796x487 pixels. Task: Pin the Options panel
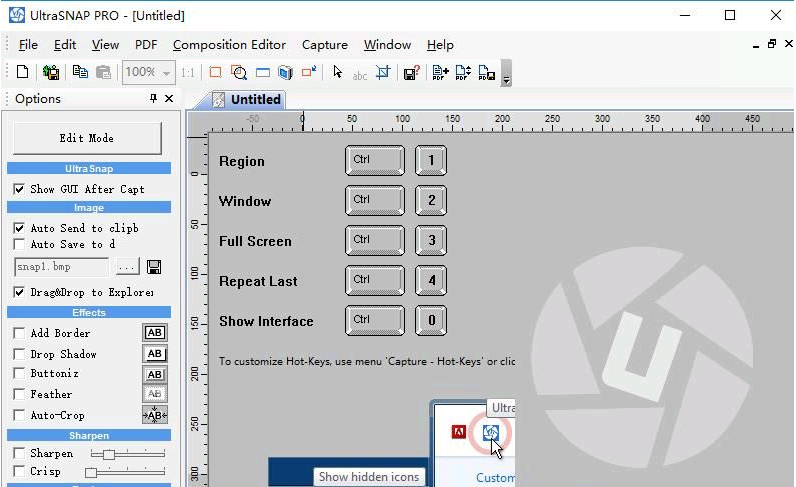point(153,98)
